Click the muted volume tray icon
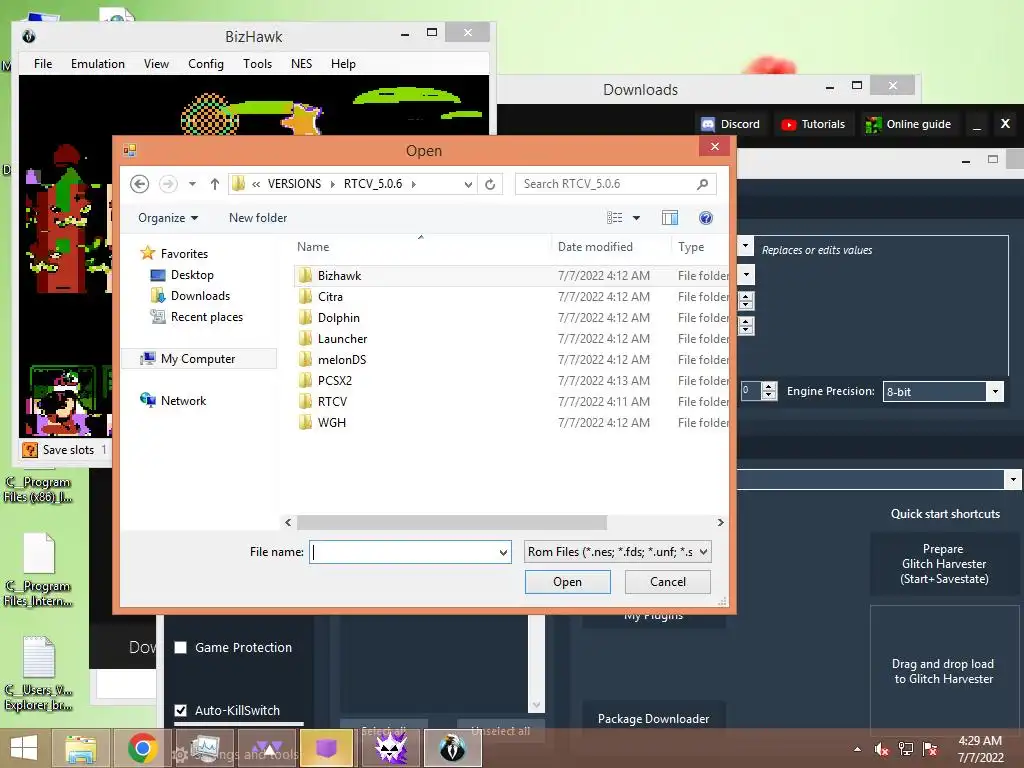Viewport: 1024px width, 768px height. point(881,749)
